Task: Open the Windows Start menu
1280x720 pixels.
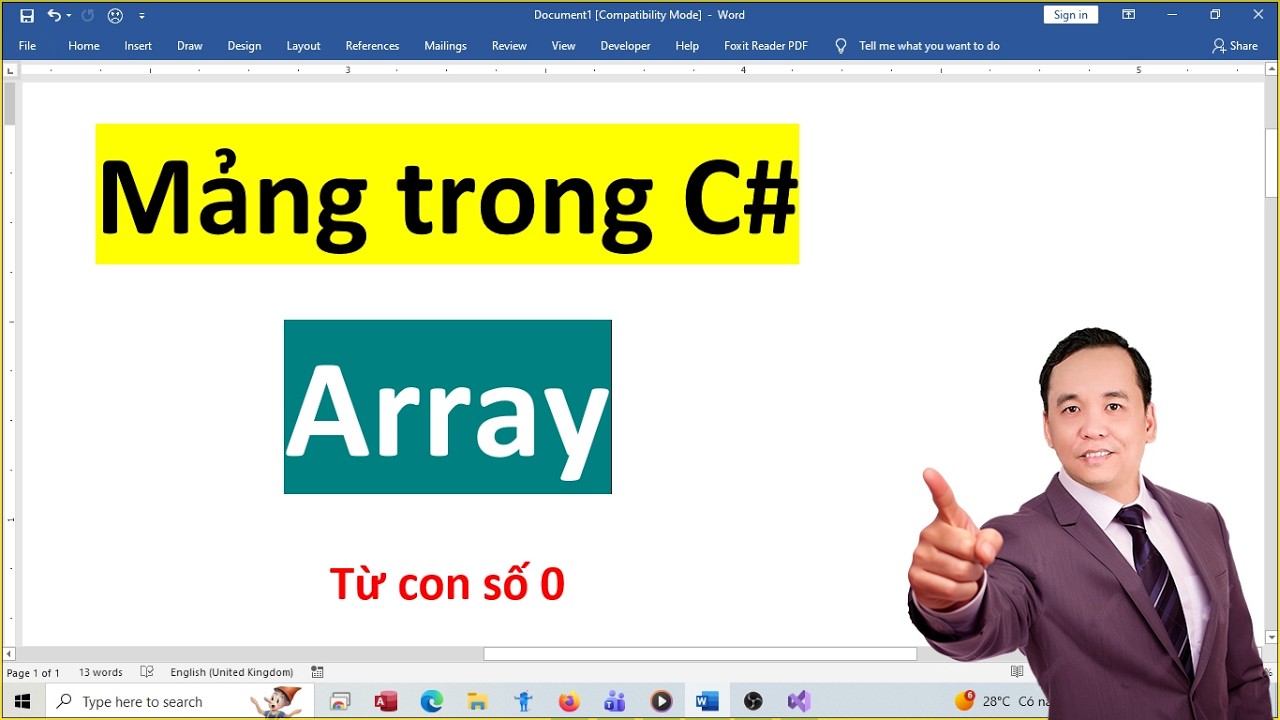Action: (23, 701)
